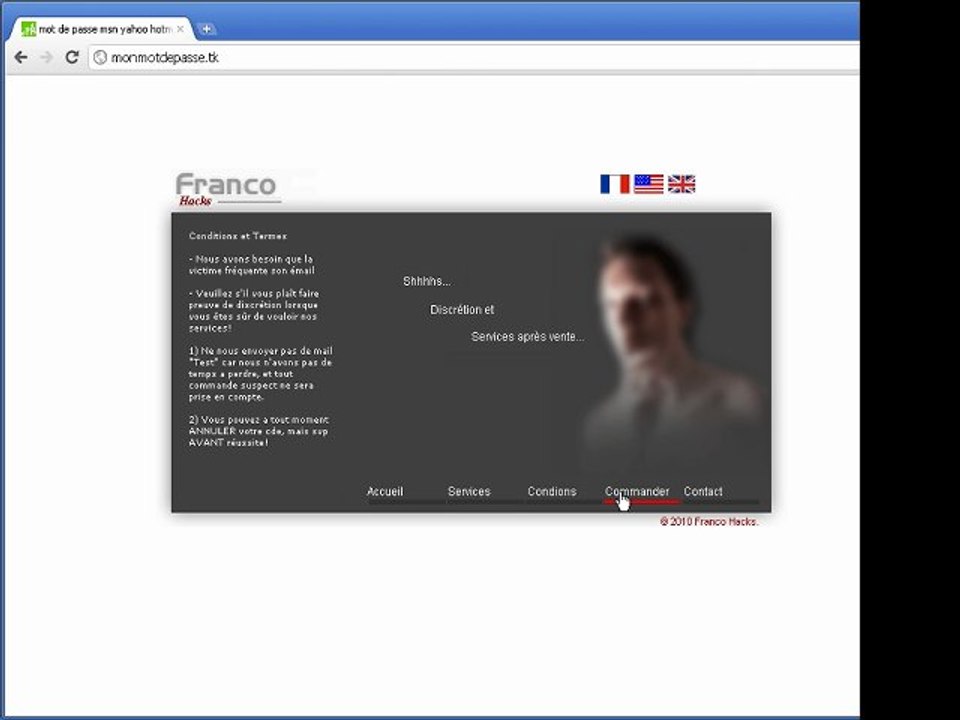Open the Services menu item
This screenshot has height=720, width=960.
click(469, 491)
